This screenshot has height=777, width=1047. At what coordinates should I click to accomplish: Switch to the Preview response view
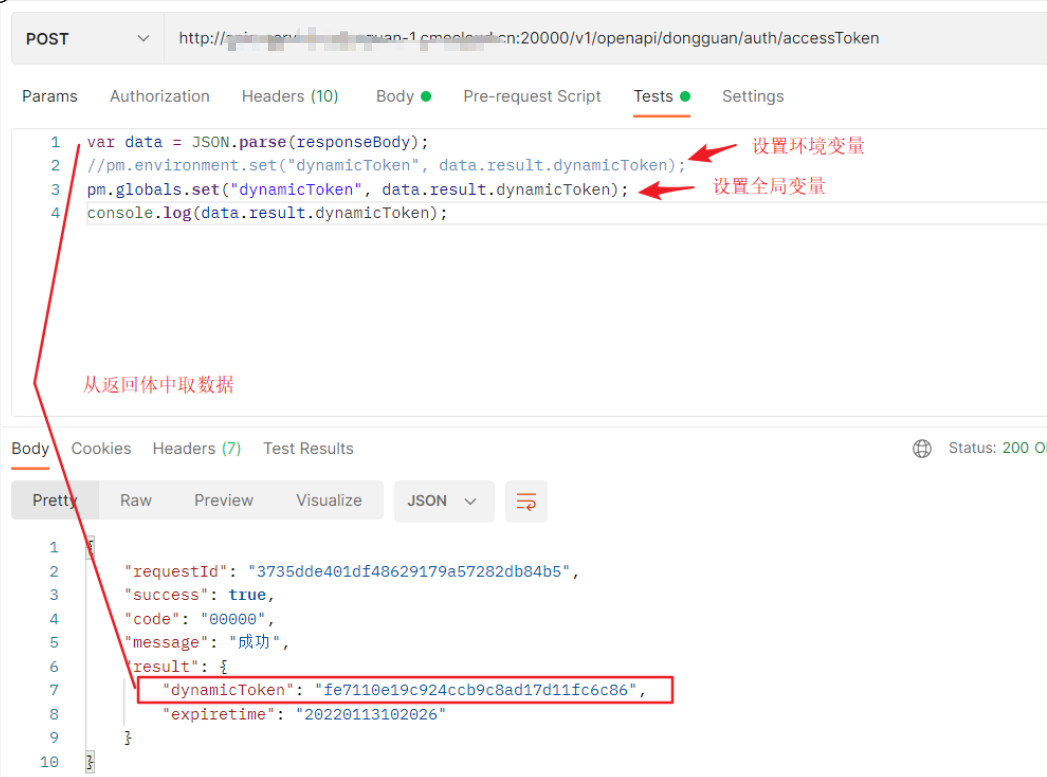(x=224, y=501)
